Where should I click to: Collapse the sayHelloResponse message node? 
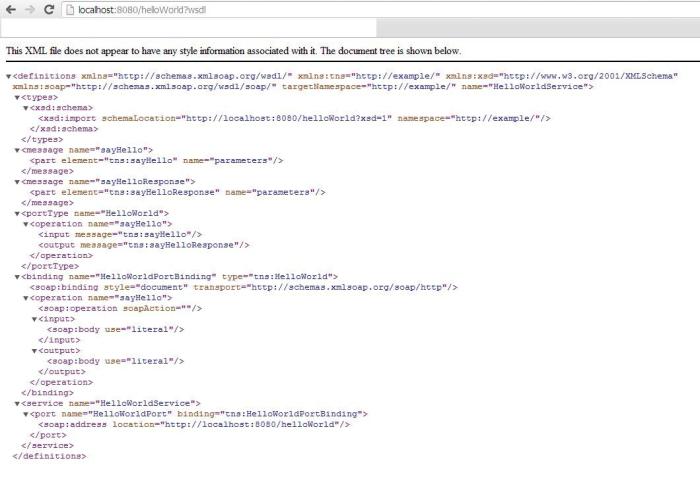(x=17, y=182)
